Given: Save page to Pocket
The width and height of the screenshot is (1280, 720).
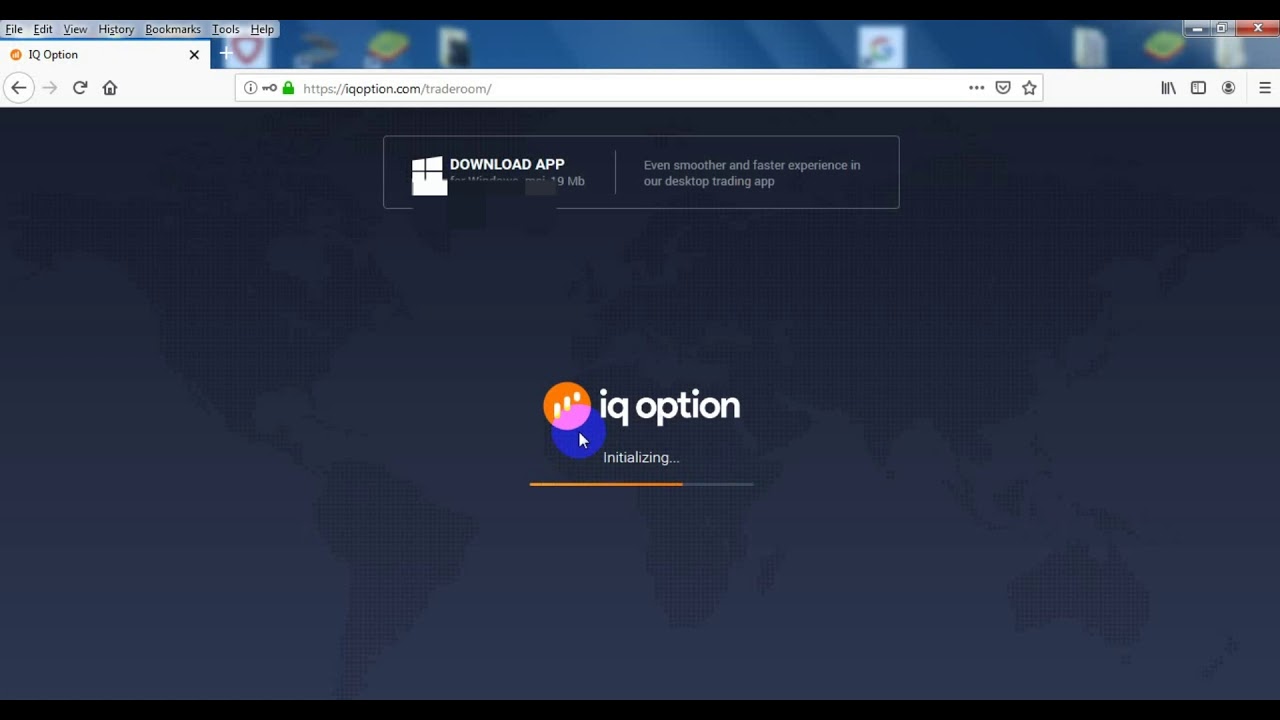Looking at the screenshot, I should click(x=1003, y=88).
